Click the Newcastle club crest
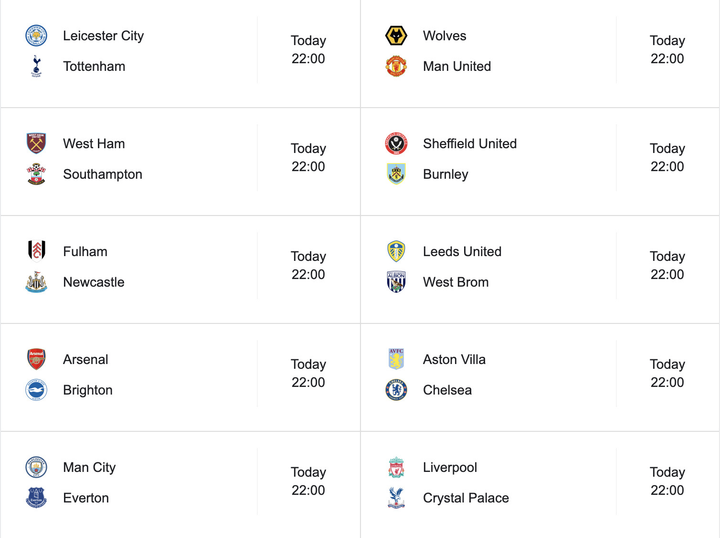The width and height of the screenshot is (720, 538). click(x=36, y=282)
